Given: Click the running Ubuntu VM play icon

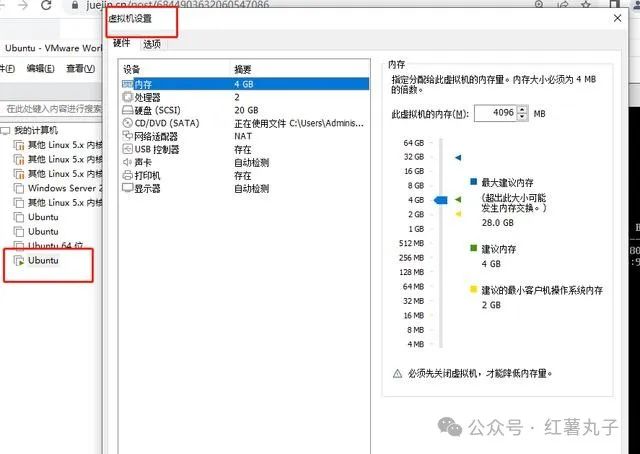Looking at the screenshot, I should (x=19, y=260).
